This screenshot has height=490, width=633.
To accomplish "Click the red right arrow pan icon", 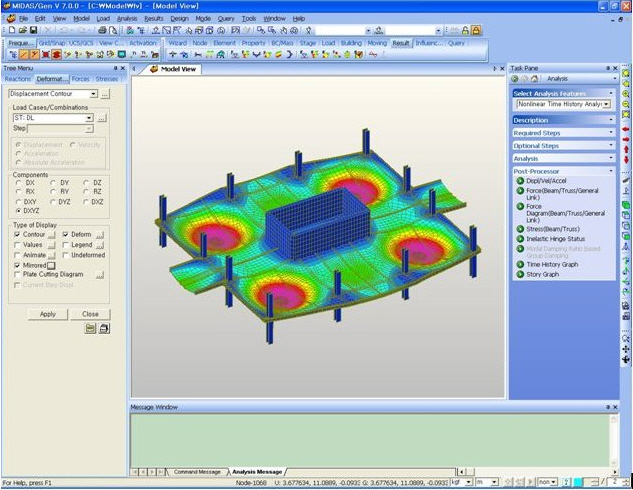I will (x=626, y=139).
